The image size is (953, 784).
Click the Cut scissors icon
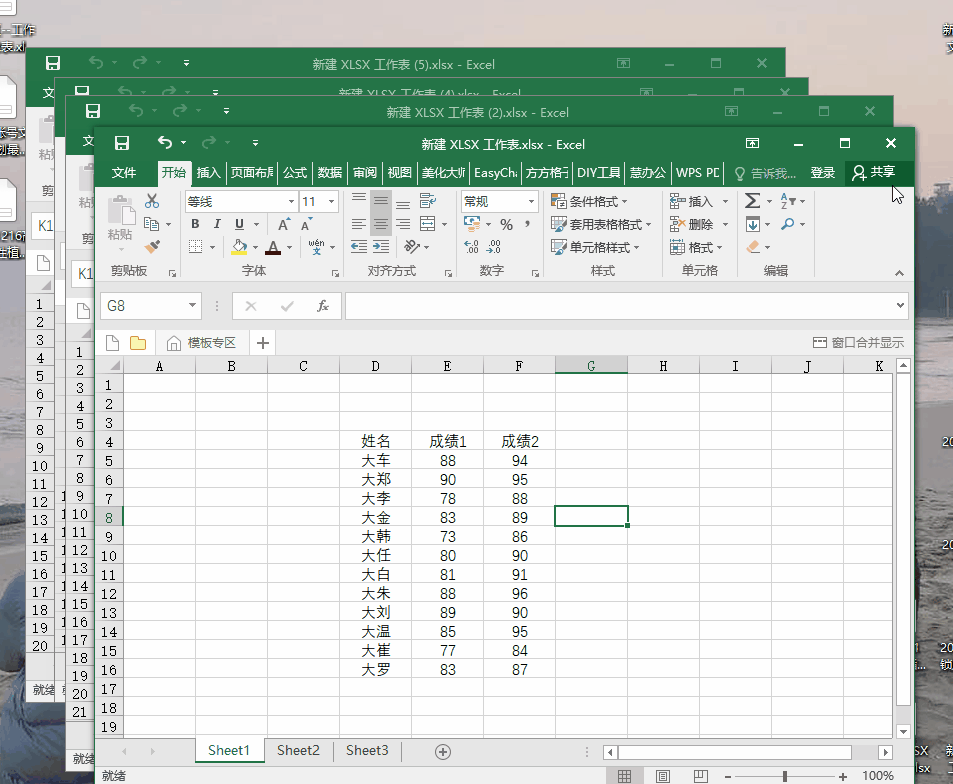[x=152, y=201]
